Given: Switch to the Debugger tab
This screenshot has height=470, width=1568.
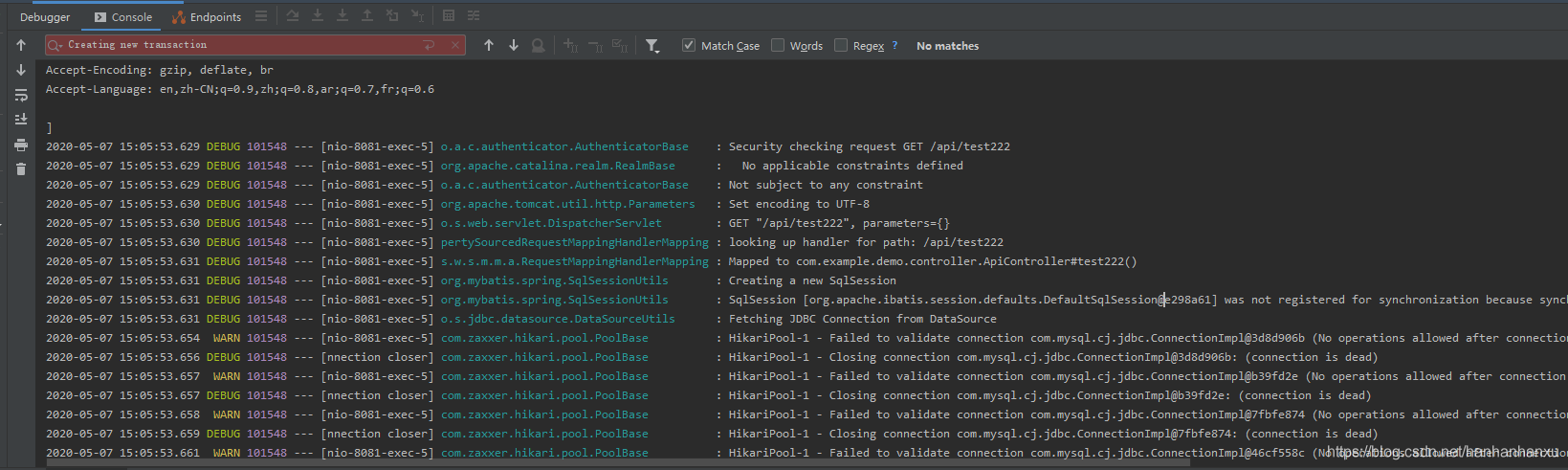Looking at the screenshot, I should coord(45,17).
